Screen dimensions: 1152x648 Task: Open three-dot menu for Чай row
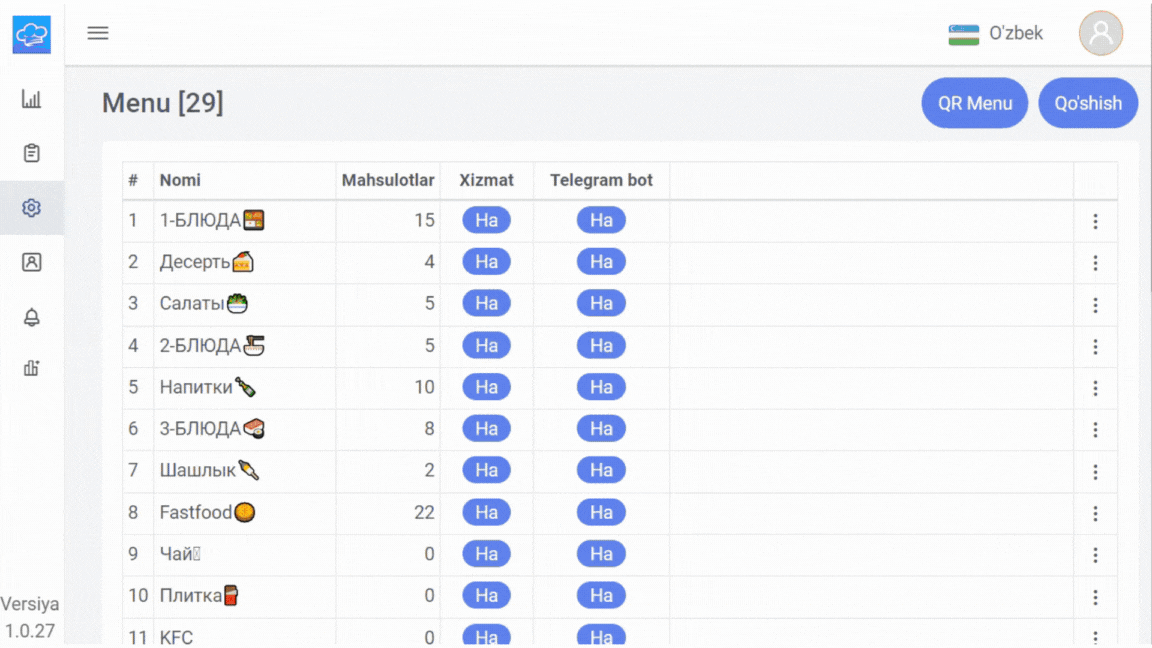1095,555
